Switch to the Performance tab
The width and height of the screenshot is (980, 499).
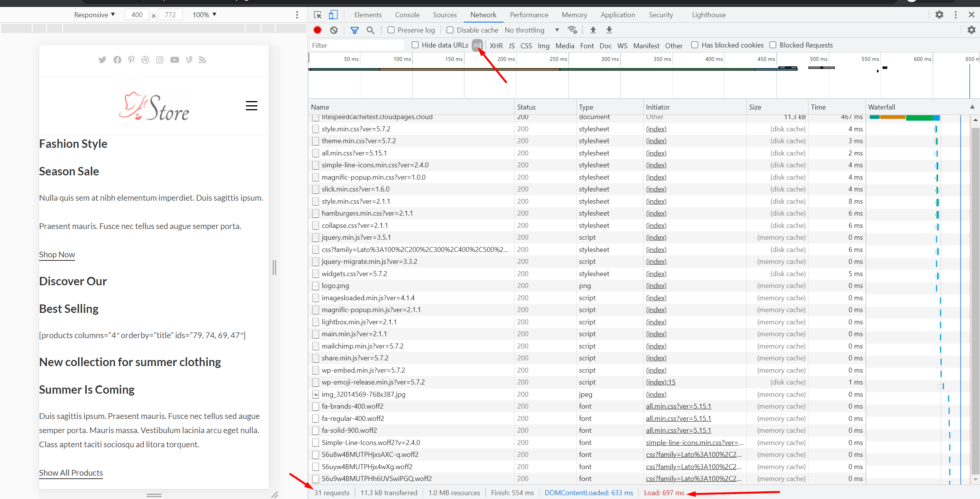[x=528, y=15]
